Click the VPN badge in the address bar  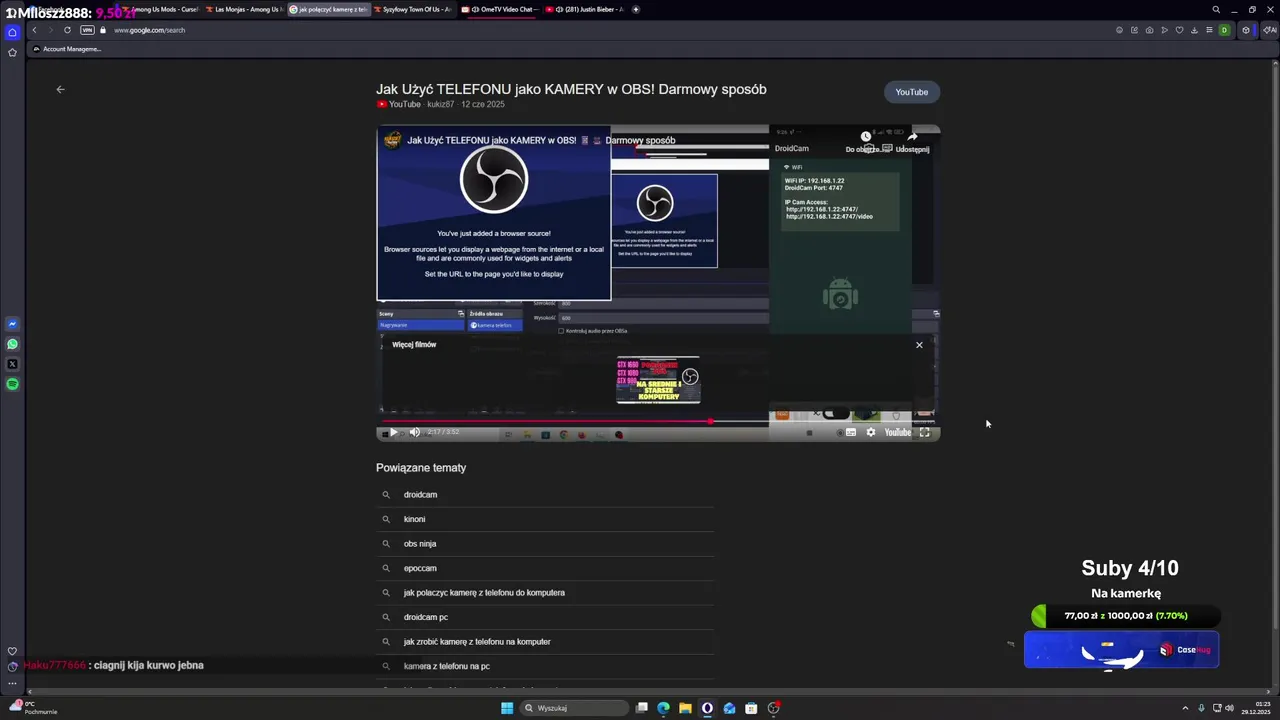click(x=87, y=30)
